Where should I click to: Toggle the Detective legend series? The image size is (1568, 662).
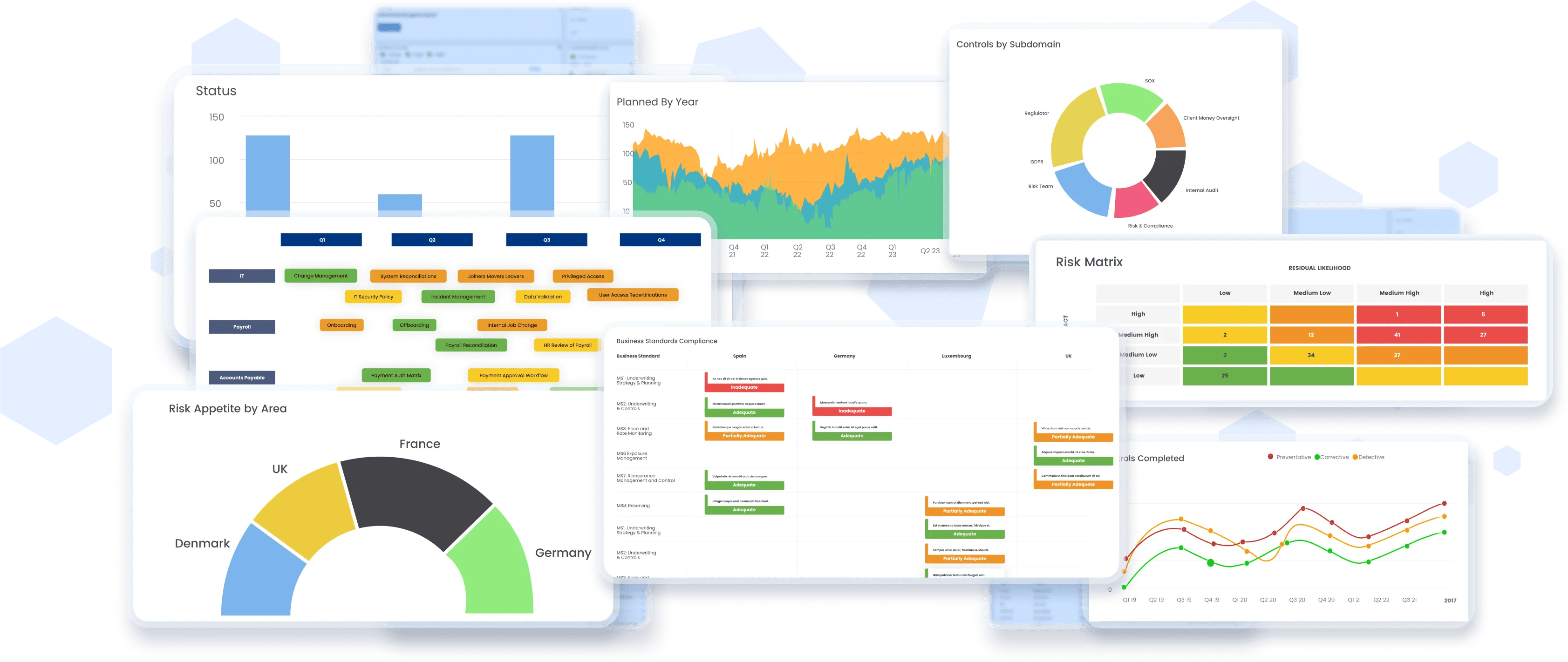coord(1368,457)
